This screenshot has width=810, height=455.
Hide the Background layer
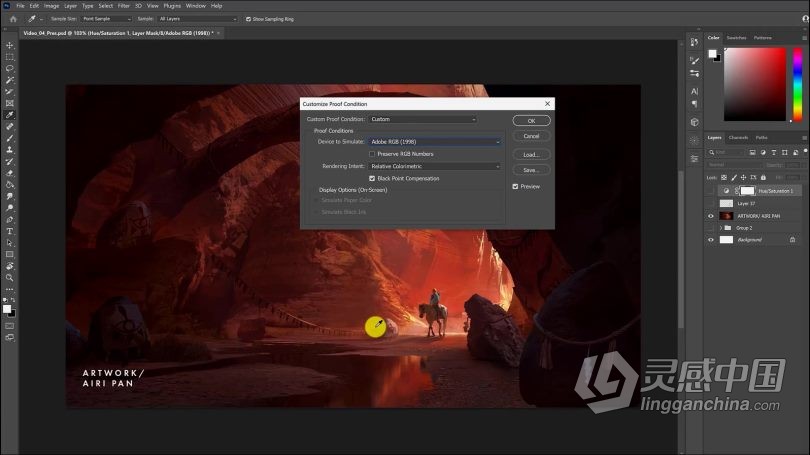pos(711,240)
